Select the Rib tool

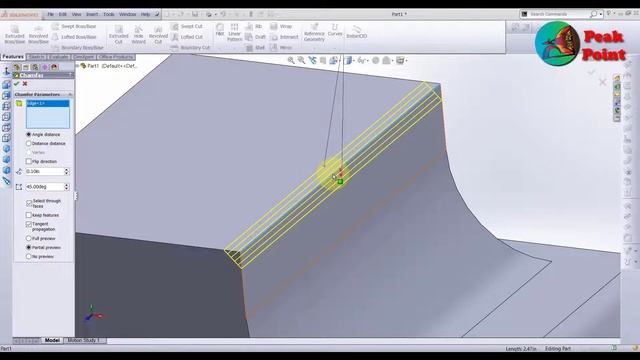[254, 26]
